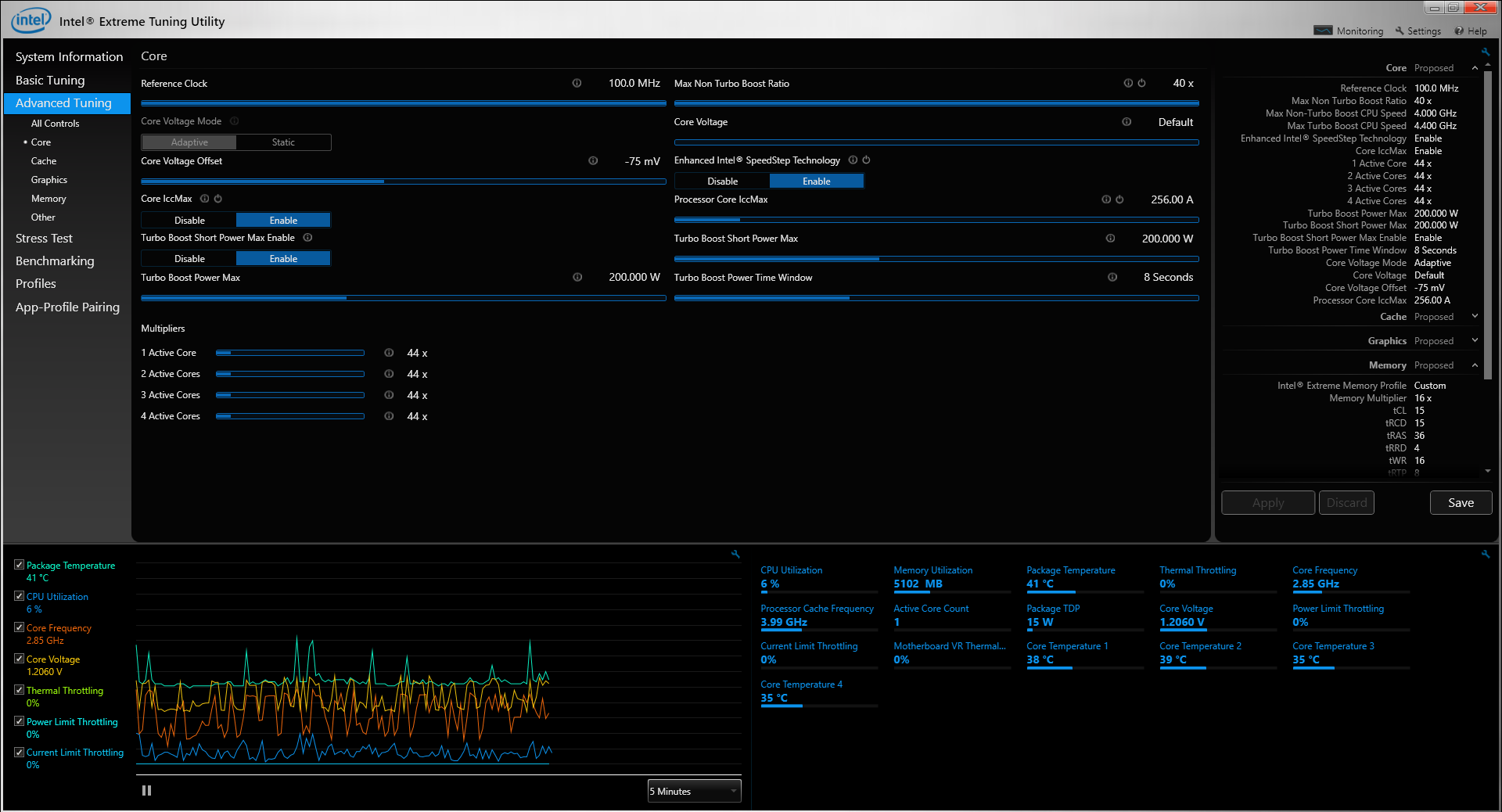Screen dimensions: 1502x812
Task: Click power icon beside Enhanced SpeedStep Technology
Action: [866, 160]
